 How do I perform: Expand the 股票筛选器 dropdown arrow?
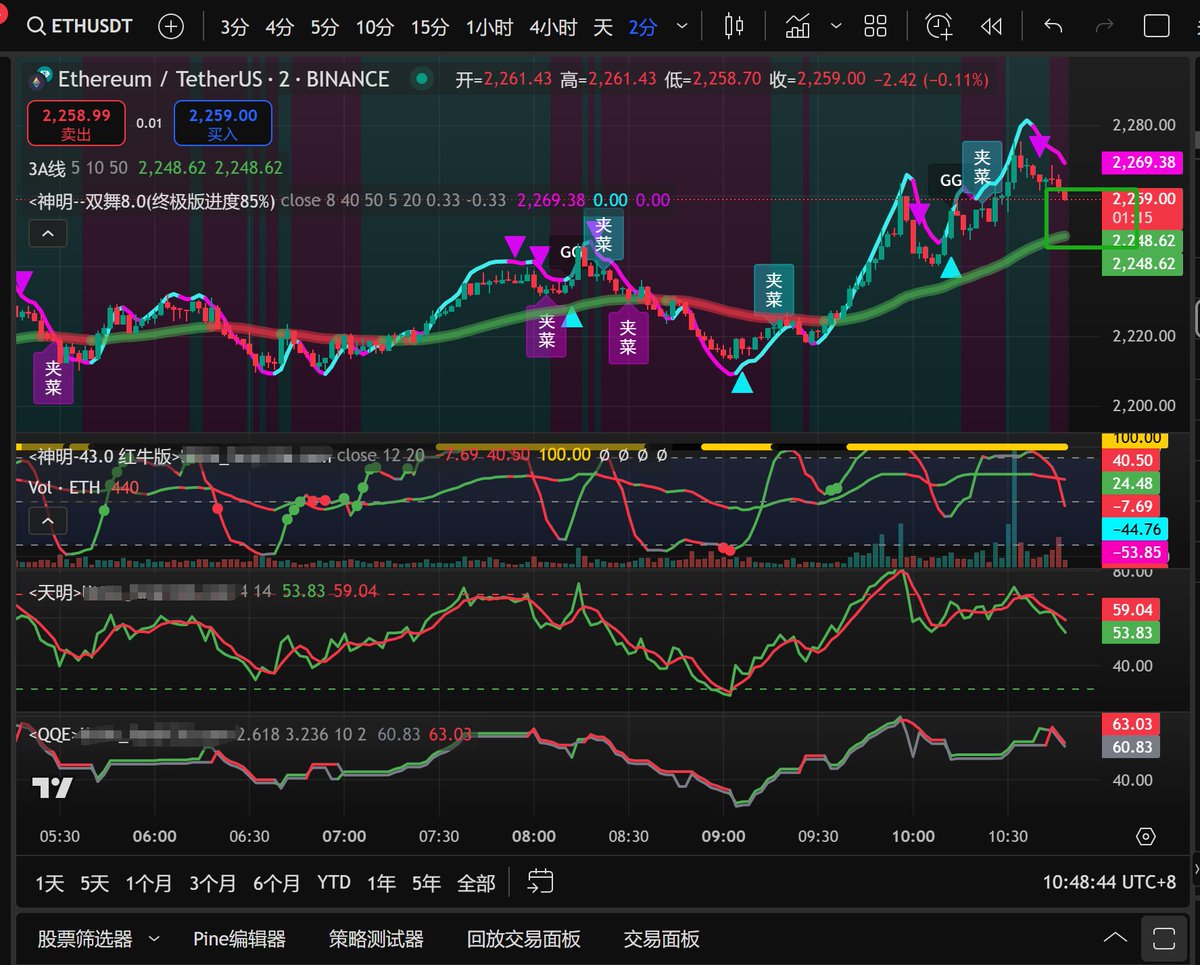click(x=154, y=939)
